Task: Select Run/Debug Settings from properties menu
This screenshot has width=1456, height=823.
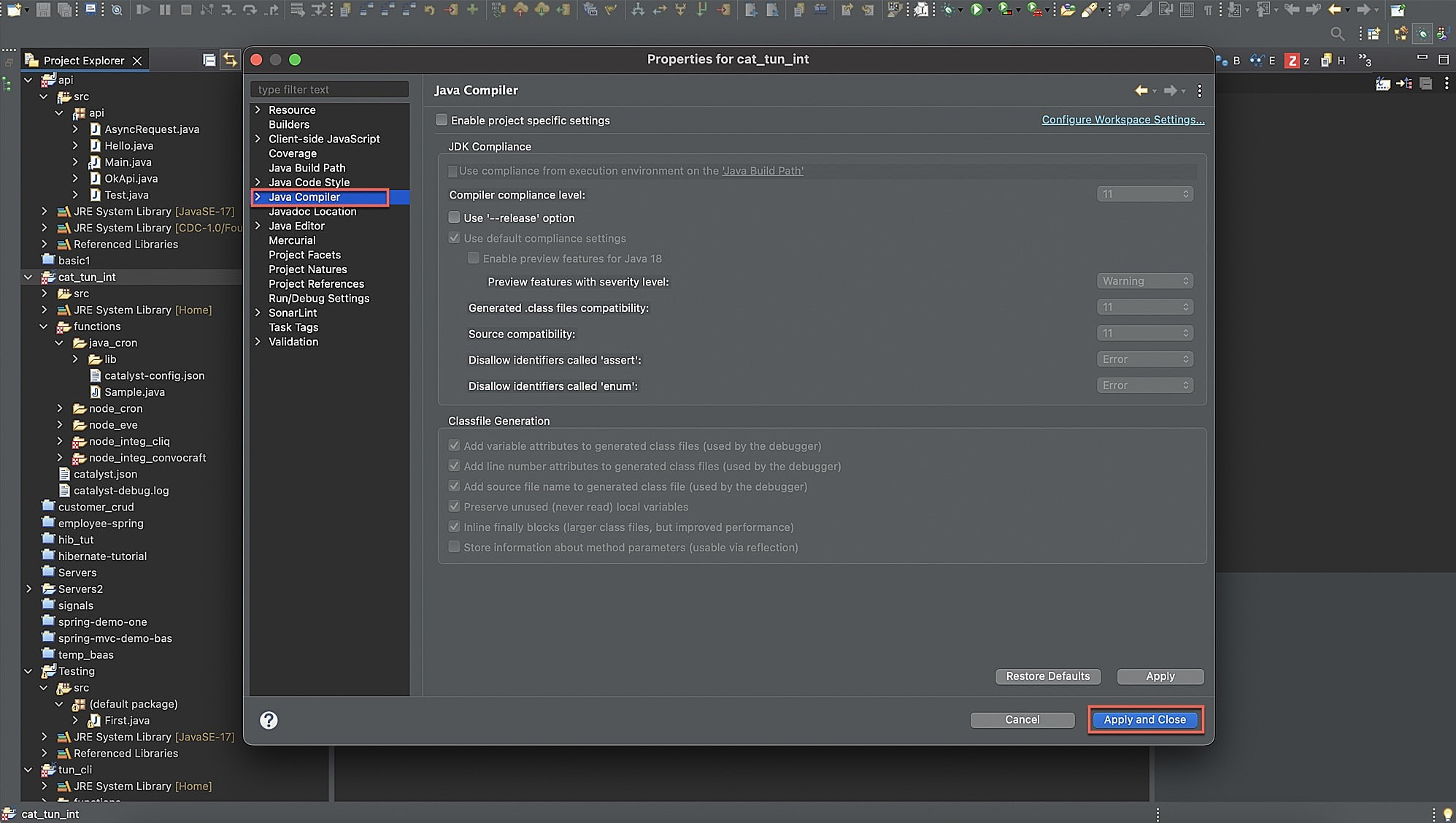Action: [x=318, y=297]
